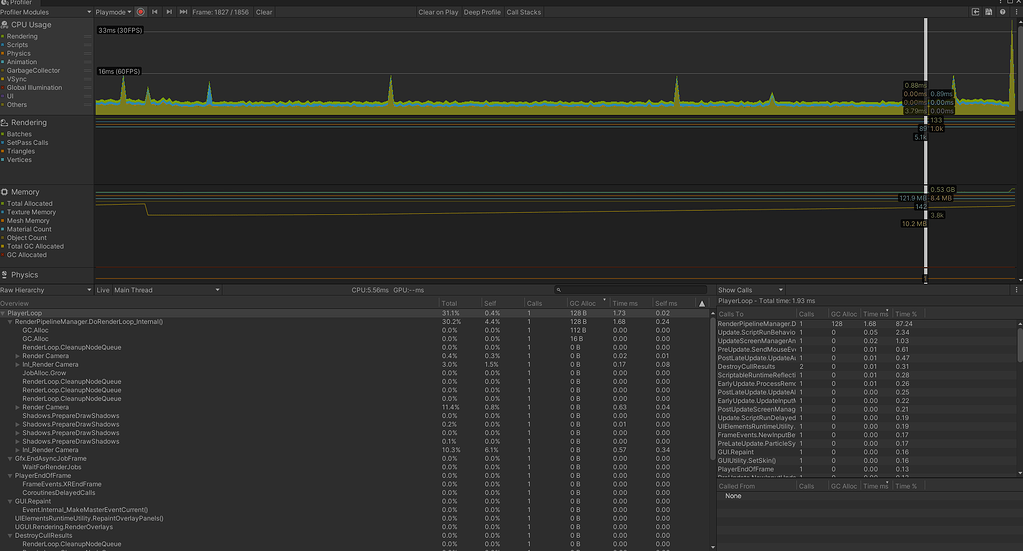Toggle Clear on Play

coord(438,12)
